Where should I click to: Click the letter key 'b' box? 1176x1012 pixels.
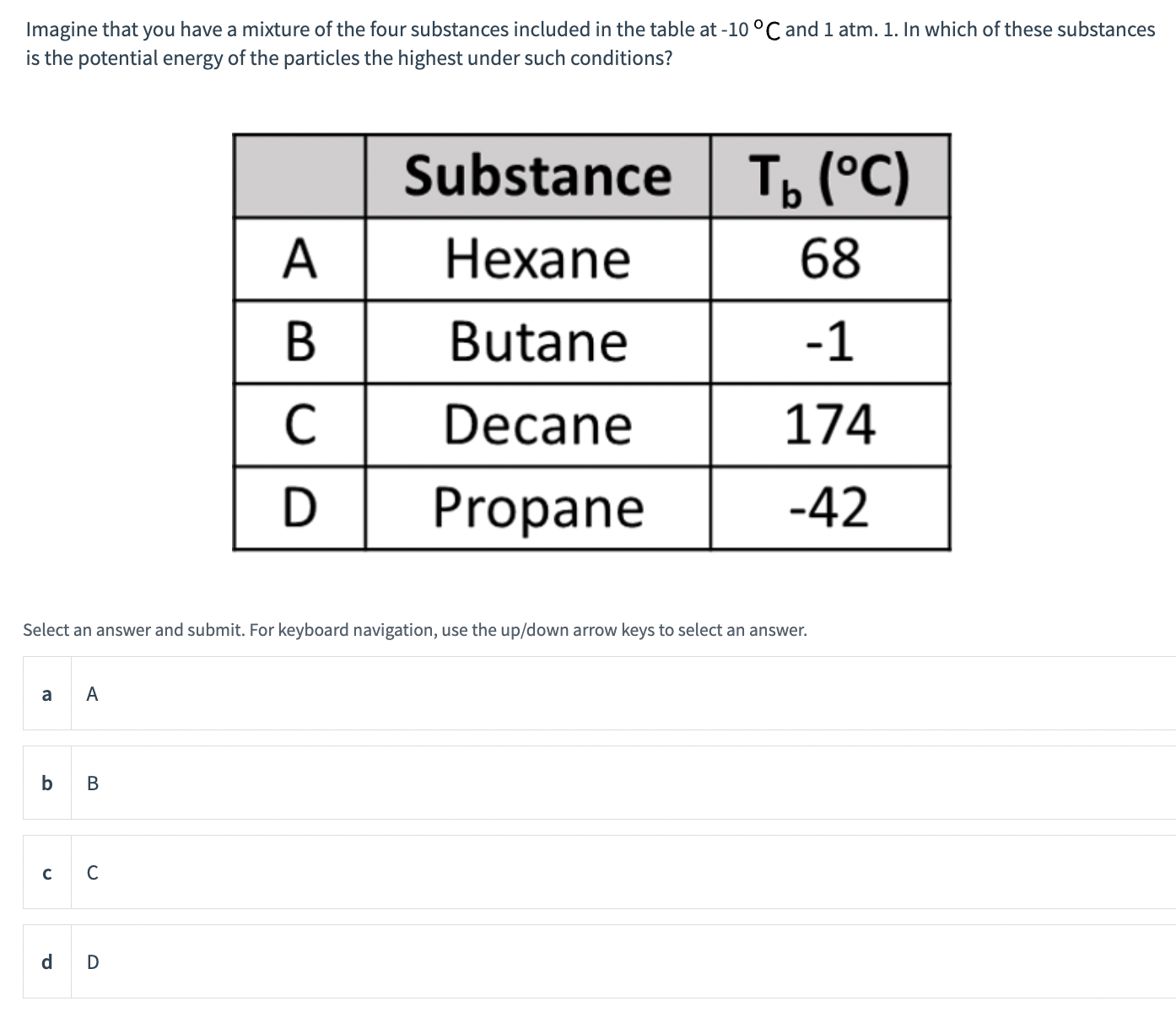click(47, 783)
